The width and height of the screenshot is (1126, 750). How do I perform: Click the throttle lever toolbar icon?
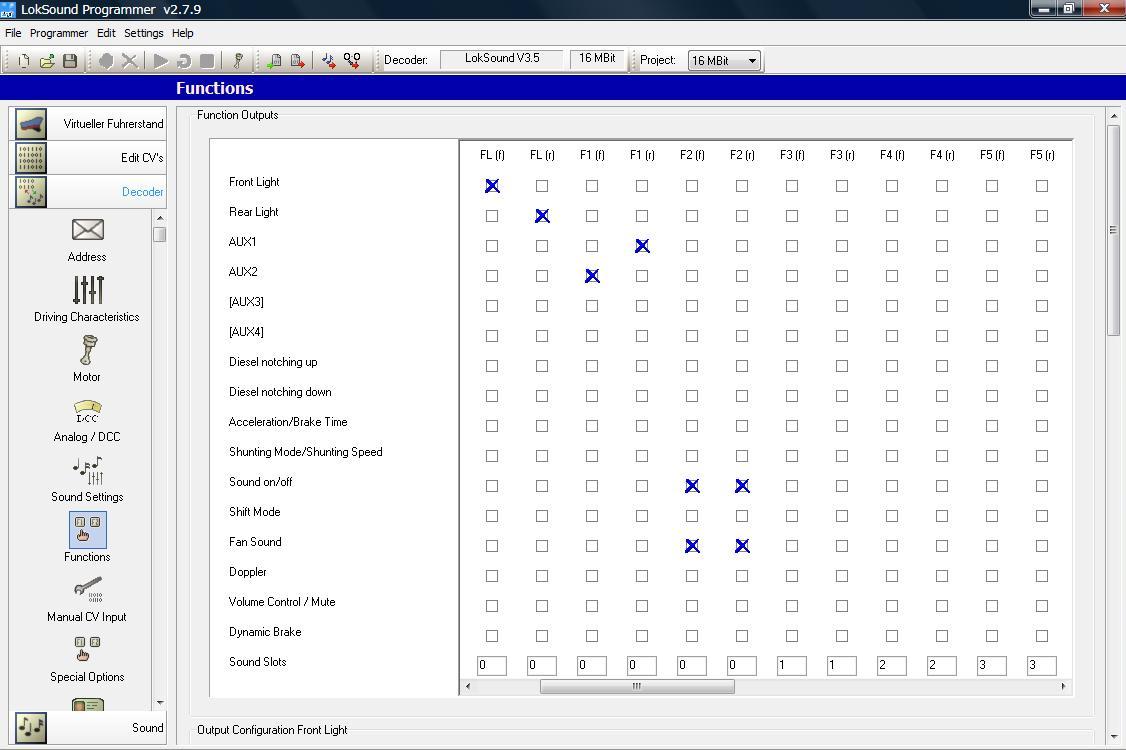click(238, 61)
